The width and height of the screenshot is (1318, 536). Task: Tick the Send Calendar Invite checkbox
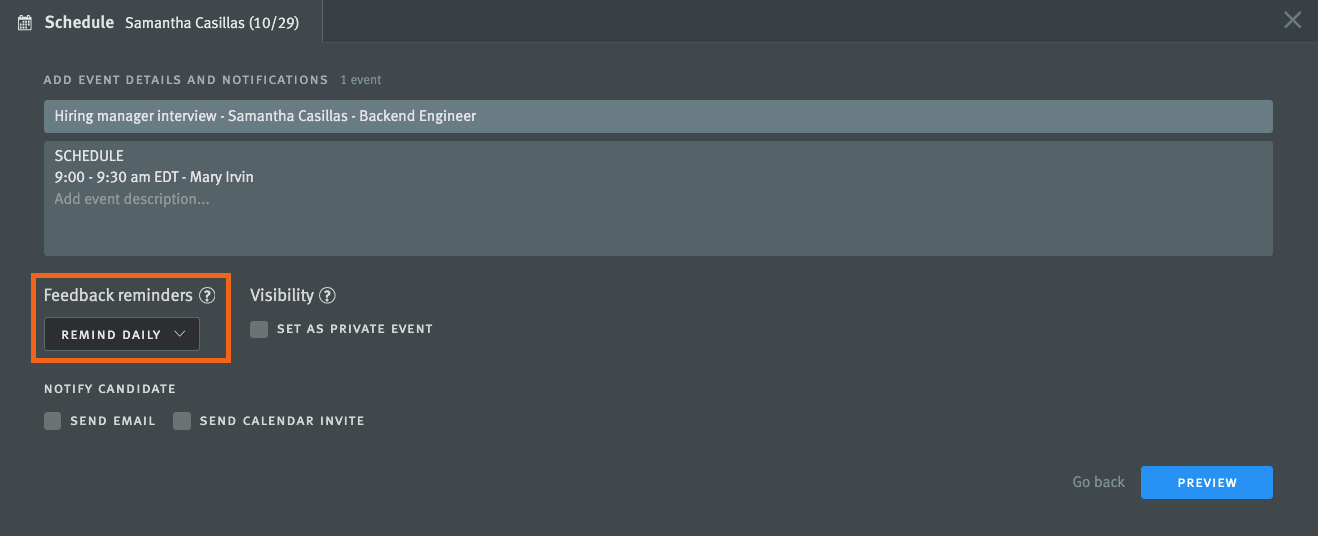pyautogui.click(x=182, y=421)
